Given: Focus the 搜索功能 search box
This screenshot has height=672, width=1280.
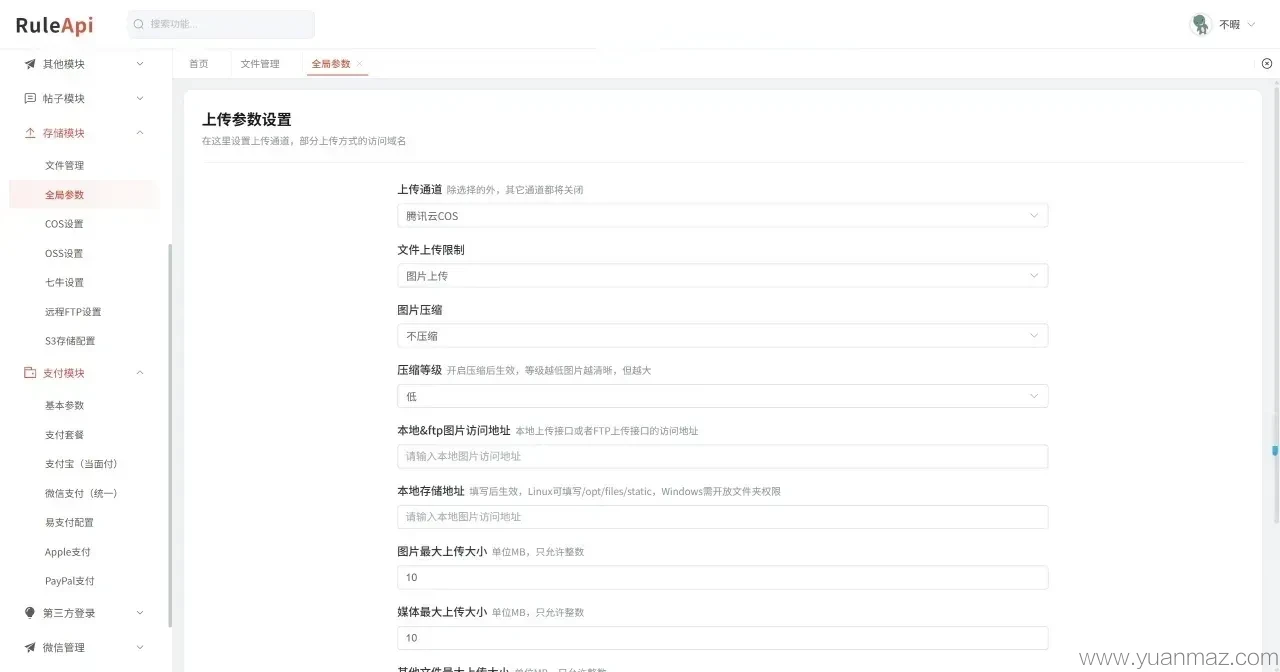Looking at the screenshot, I should pos(221,24).
